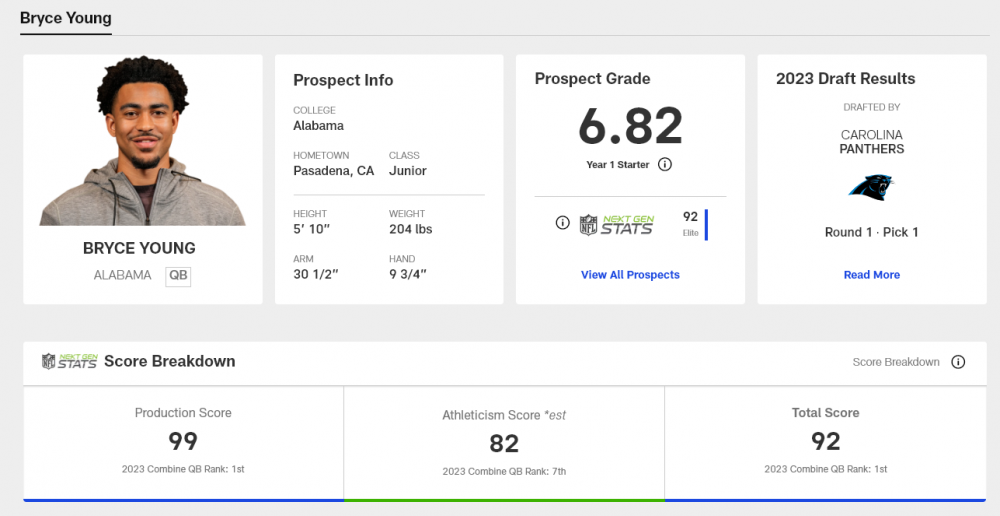Click the blue Elite score bar
Image resolution: width=1000 pixels, height=516 pixels.
coord(706,224)
